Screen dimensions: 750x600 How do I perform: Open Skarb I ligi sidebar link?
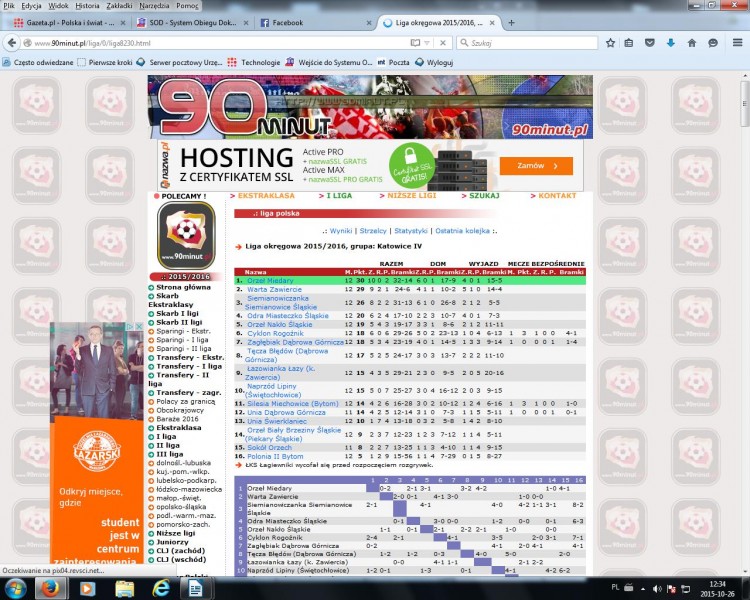[x=177, y=313]
